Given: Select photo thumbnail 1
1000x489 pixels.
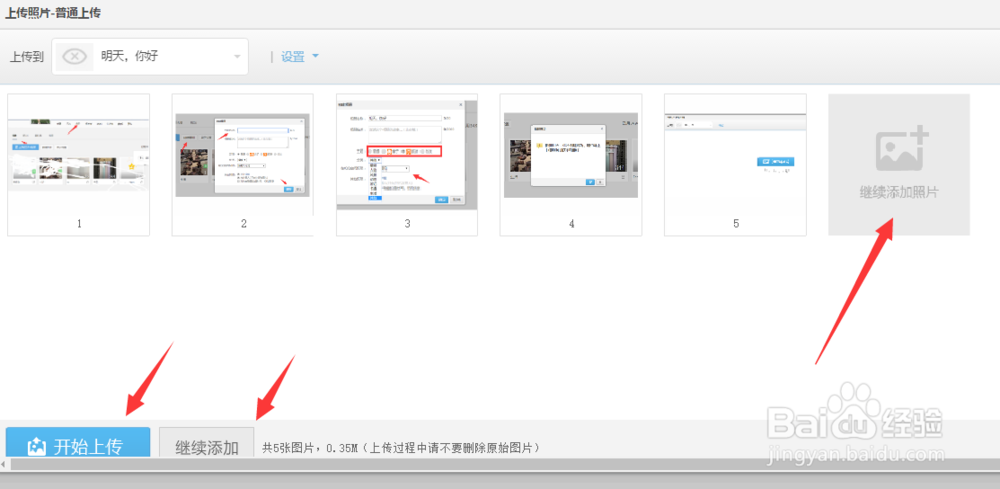Looking at the screenshot, I should point(78,165).
